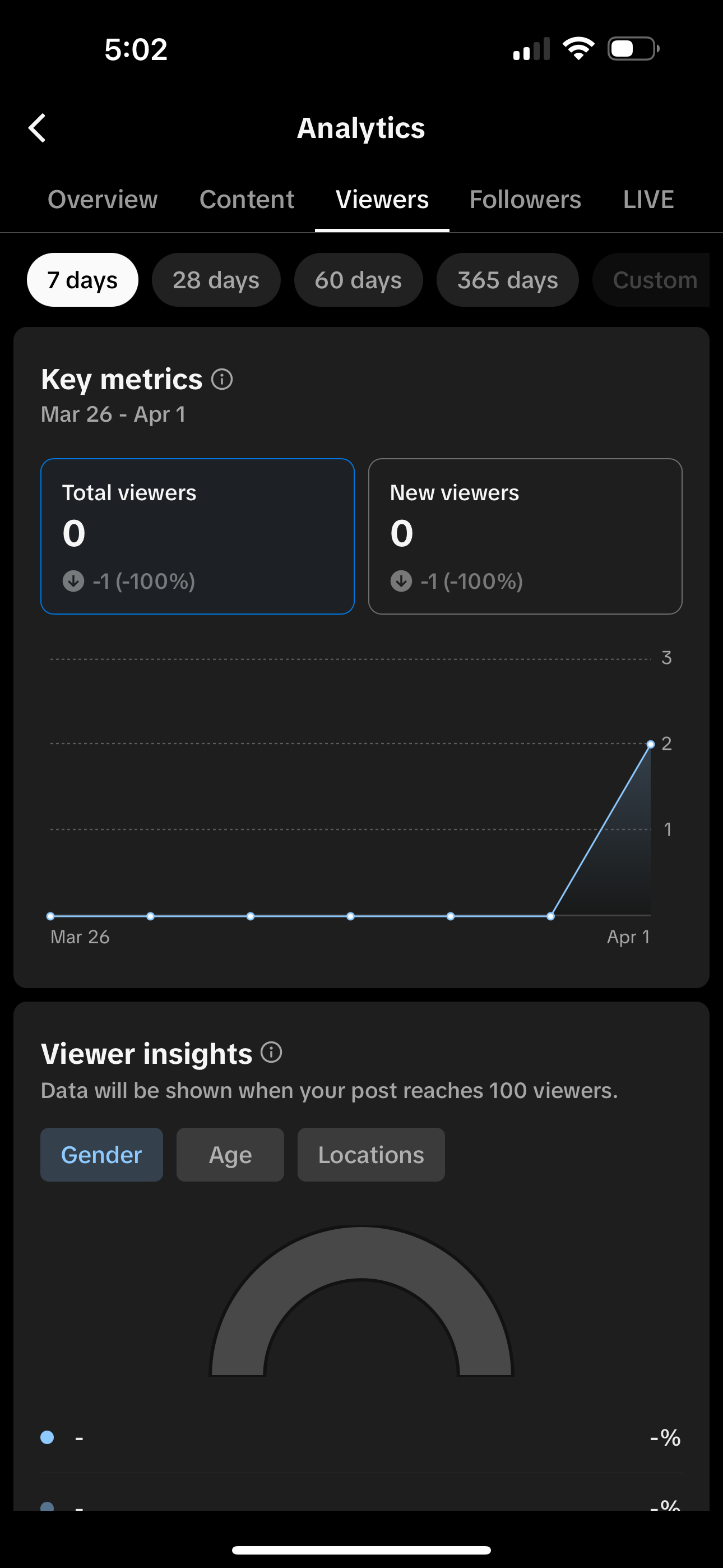Viewport: 723px width, 1568px height.
Task: Select the 7 days range chip
Action: coord(83,280)
